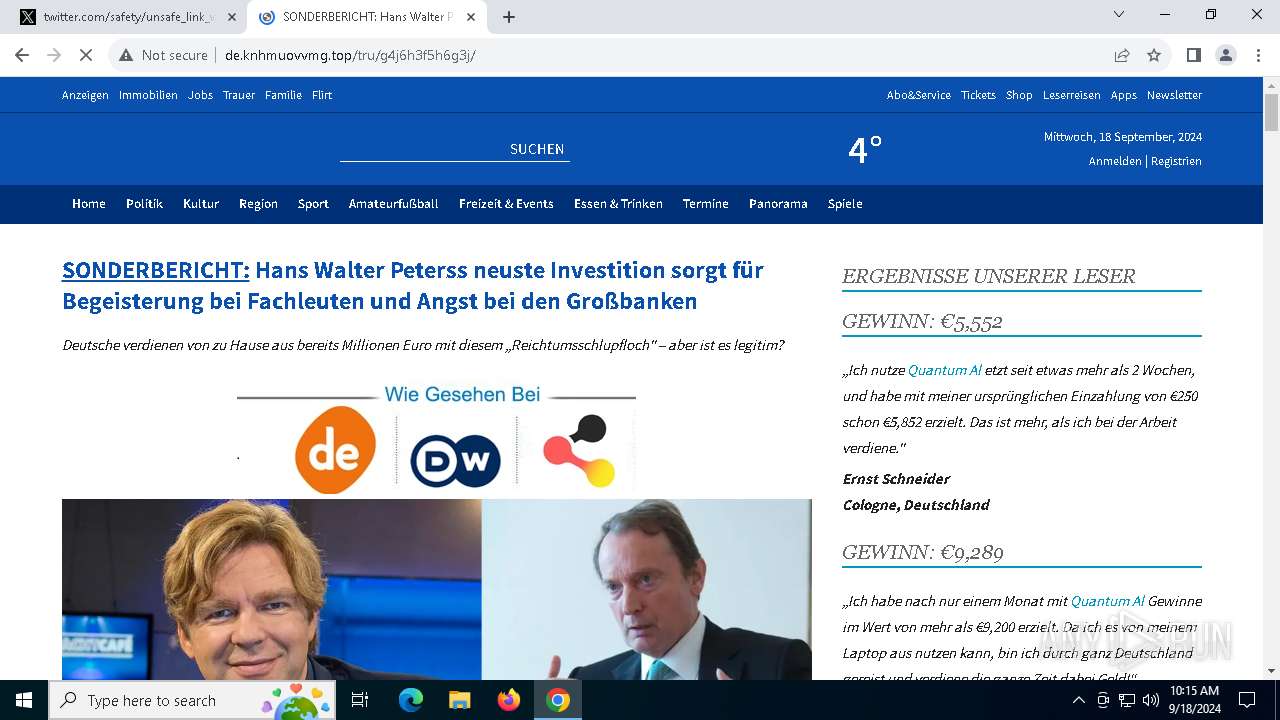Share this page icon in address bar
The image size is (1280, 720).
click(1122, 55)
